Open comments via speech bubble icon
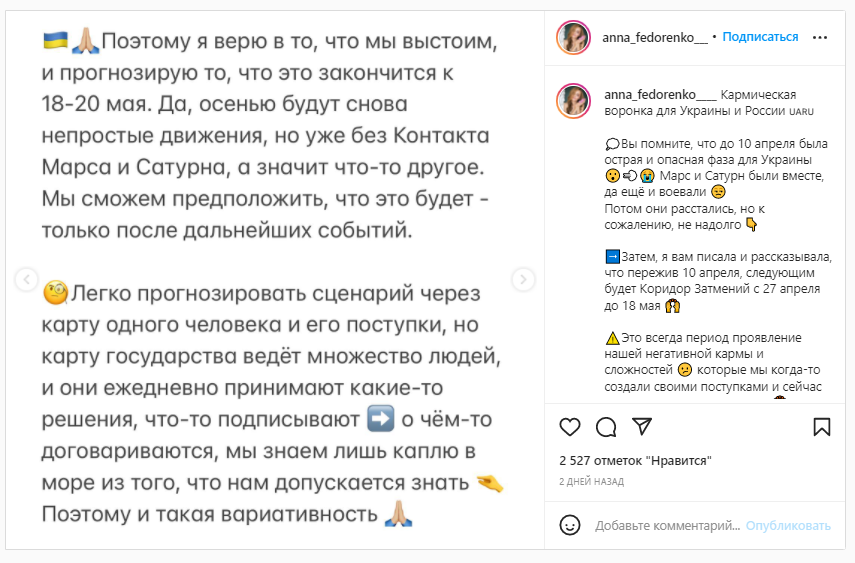The image size is (855, 563). click(x=606, y=427)
